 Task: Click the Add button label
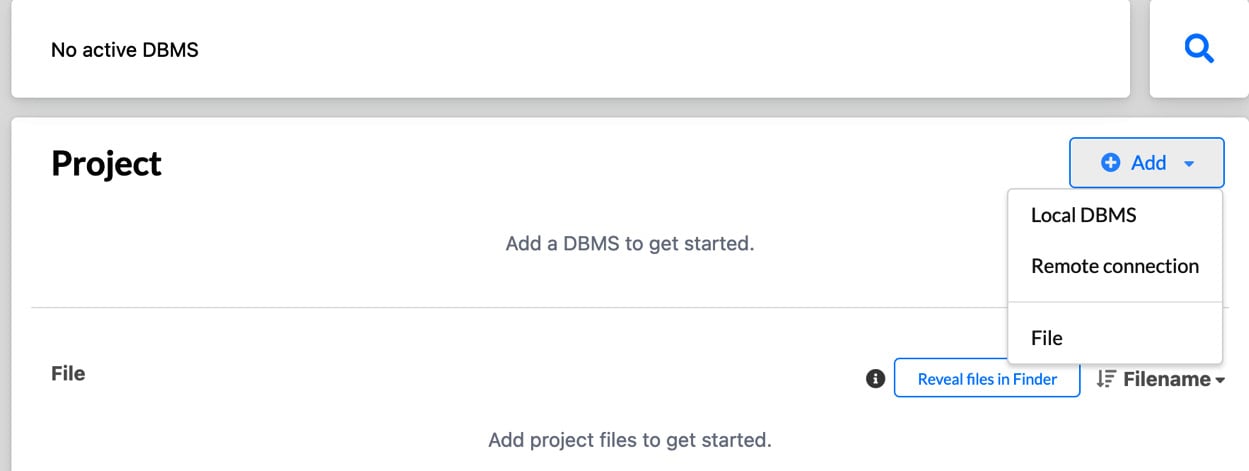point(1148,163)
